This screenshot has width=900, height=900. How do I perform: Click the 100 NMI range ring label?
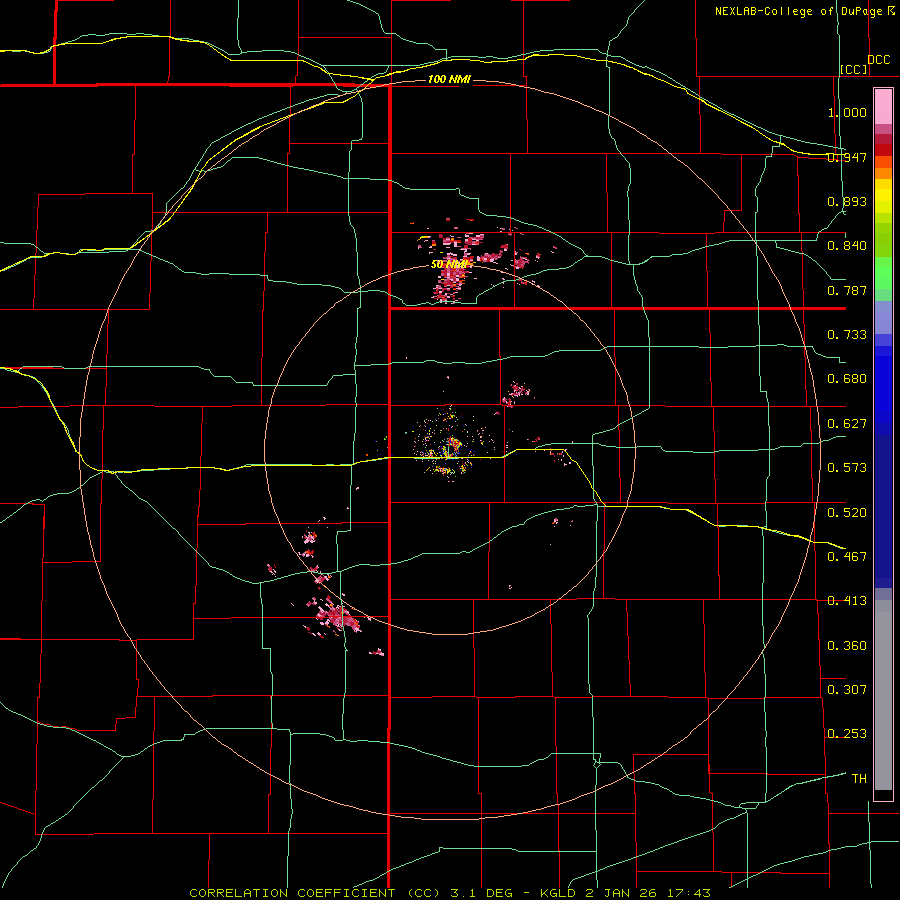449,79
